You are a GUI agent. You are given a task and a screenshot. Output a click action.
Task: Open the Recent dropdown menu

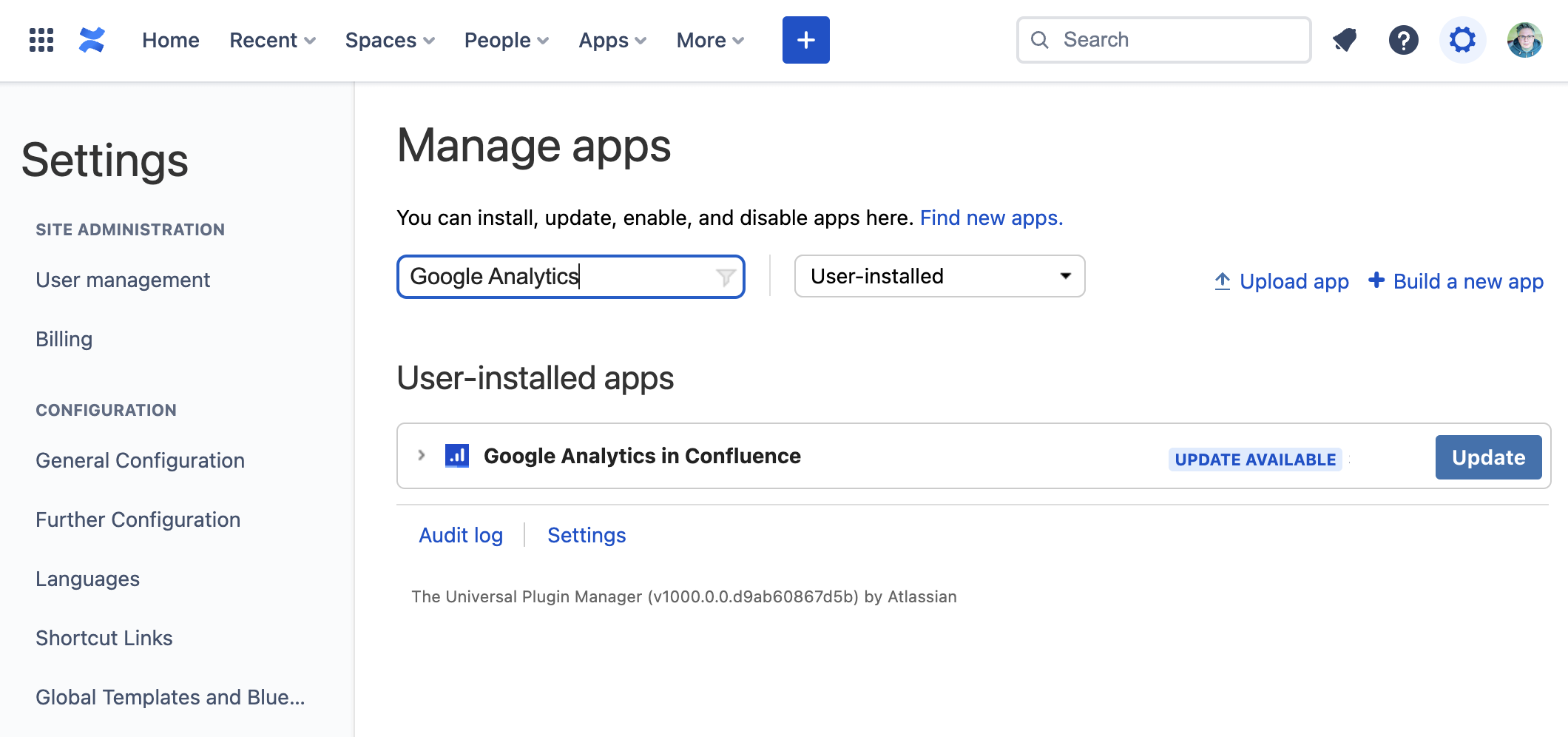(273, 40)
